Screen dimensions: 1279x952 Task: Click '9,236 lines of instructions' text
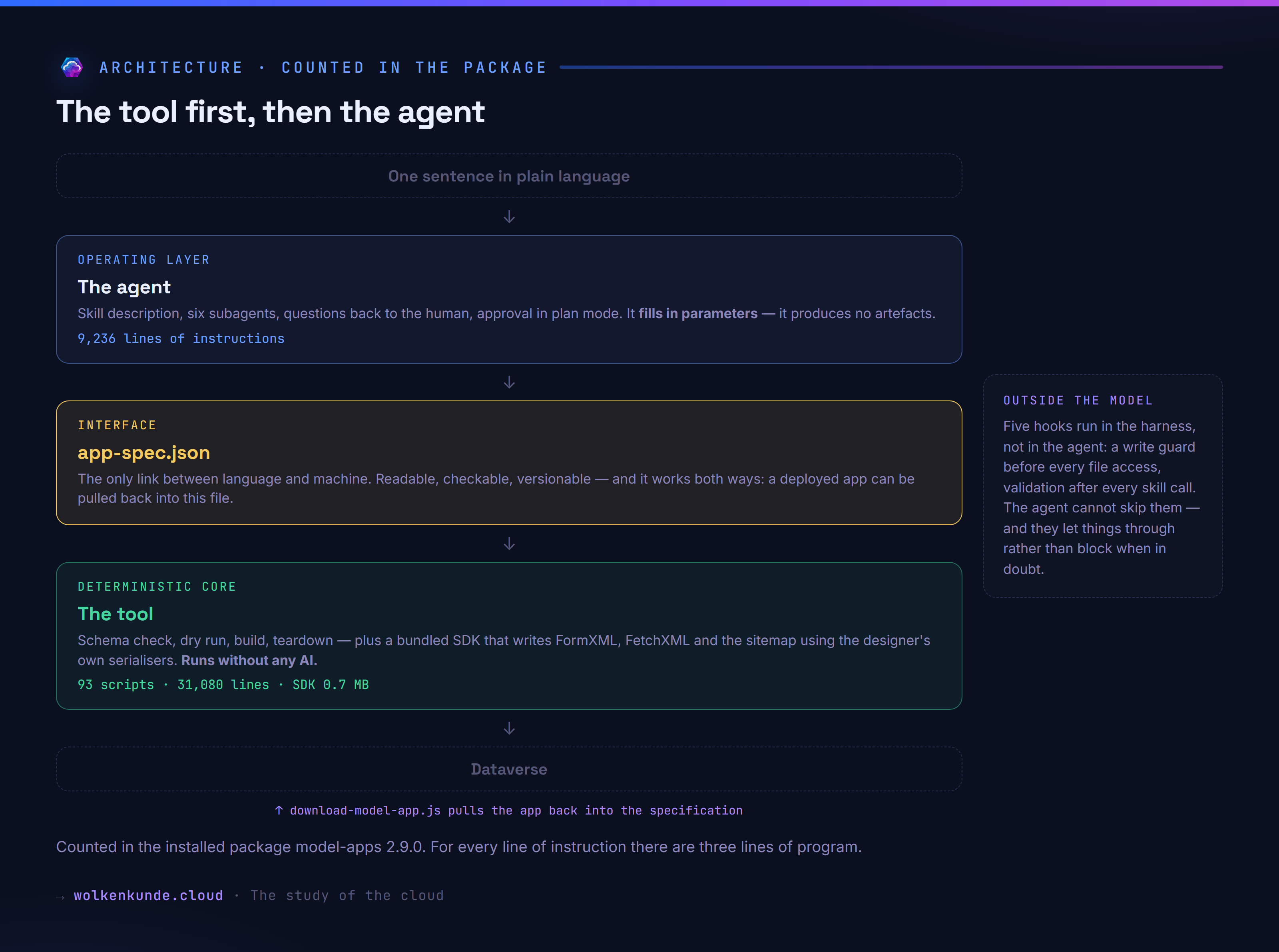pos(181,338)
